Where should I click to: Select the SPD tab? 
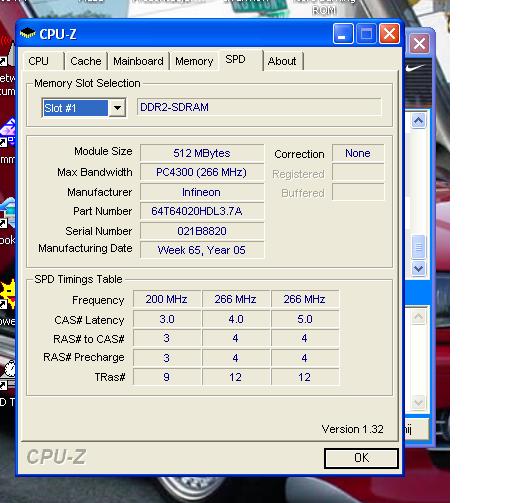point(241,60)
